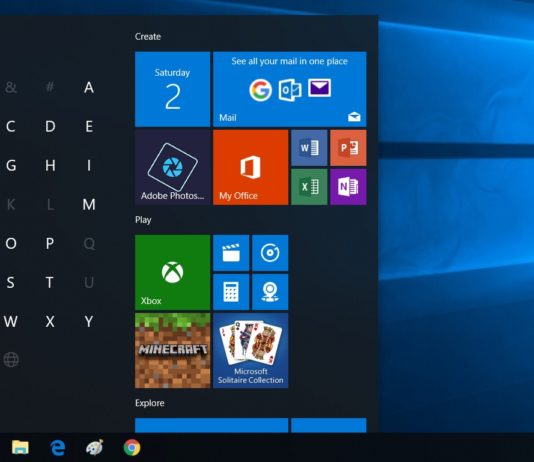The height and width of the screenshot is (462, 534).
Task: Open Microsoft Solitaire Collection tile
Action: tap(251, 351)
